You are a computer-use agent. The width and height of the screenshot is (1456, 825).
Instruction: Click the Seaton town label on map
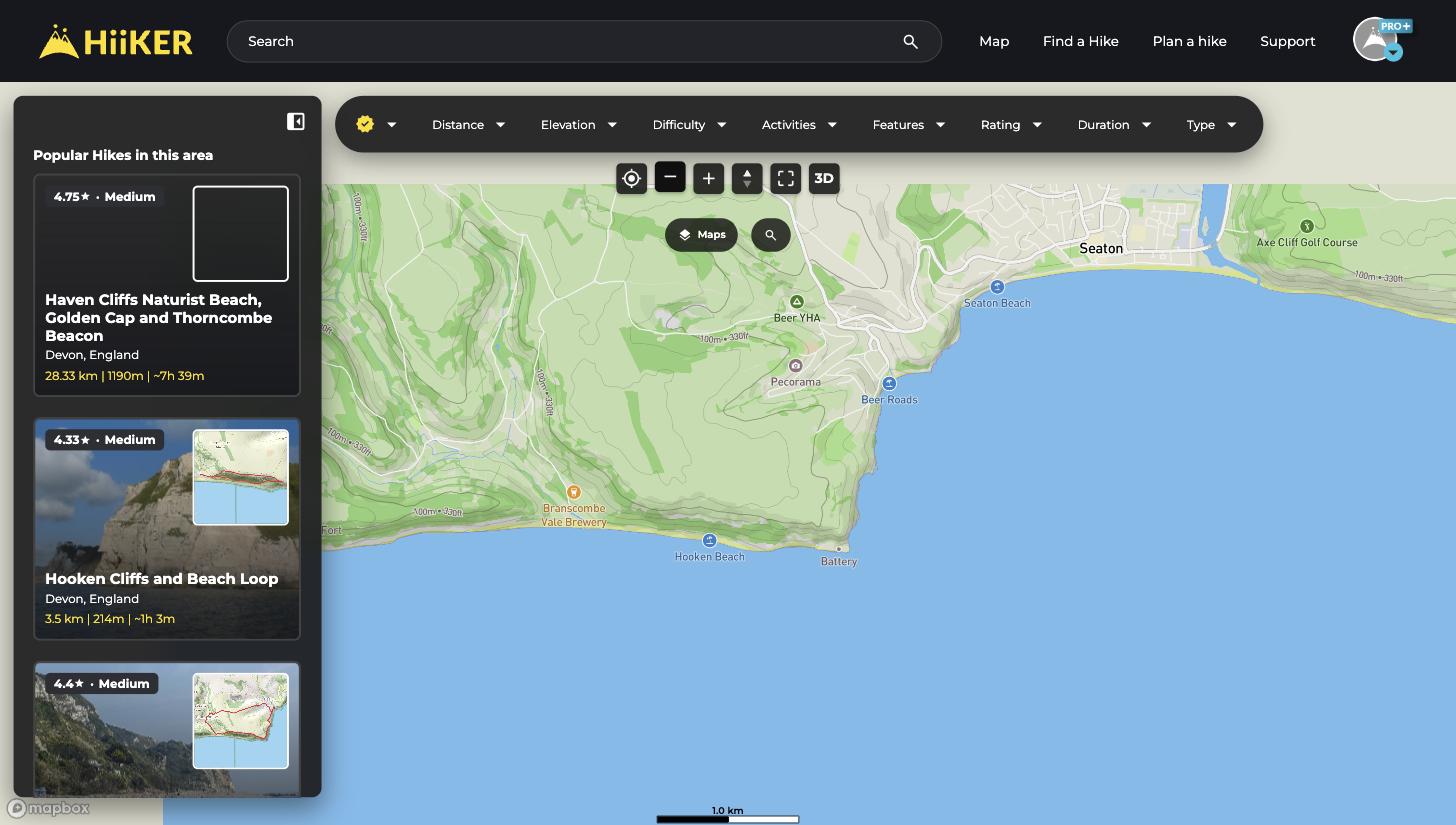[x=1101, y=248]
